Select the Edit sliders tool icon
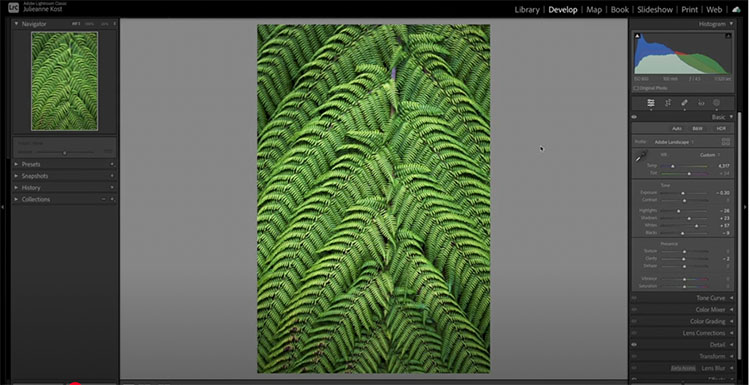 point(651,103)
